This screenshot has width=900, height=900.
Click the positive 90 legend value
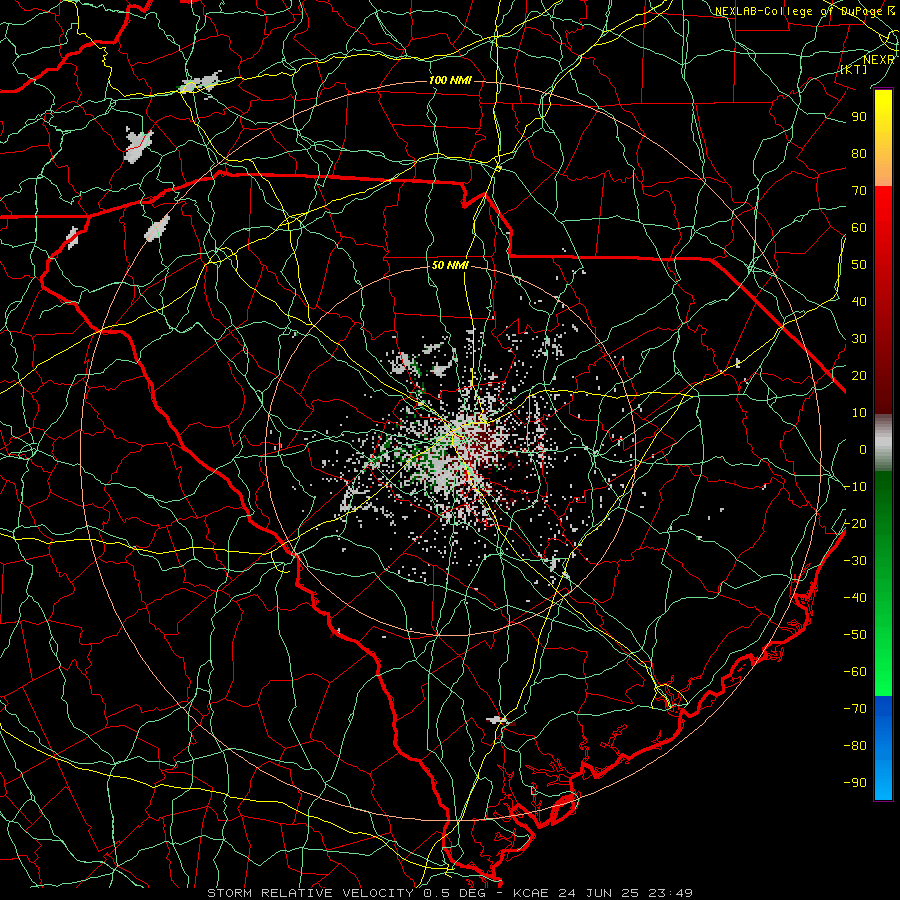(859, 117)
